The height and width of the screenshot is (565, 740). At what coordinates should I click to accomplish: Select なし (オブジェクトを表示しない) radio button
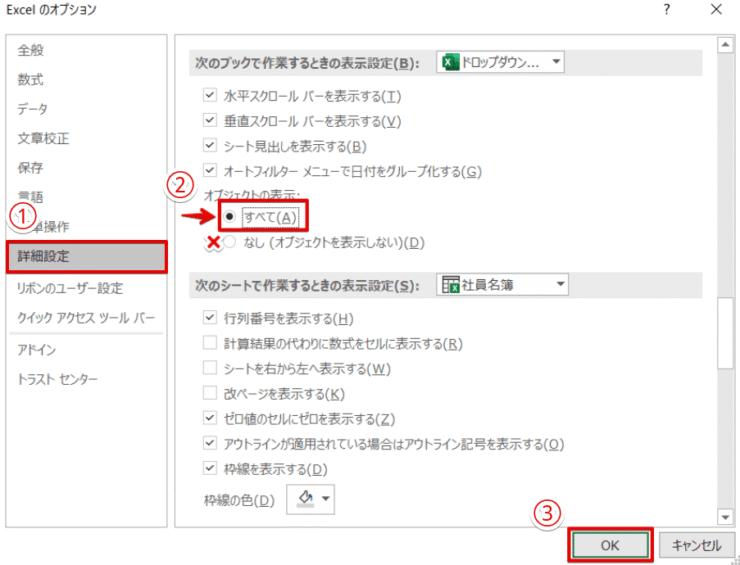(x=229, y=242)
